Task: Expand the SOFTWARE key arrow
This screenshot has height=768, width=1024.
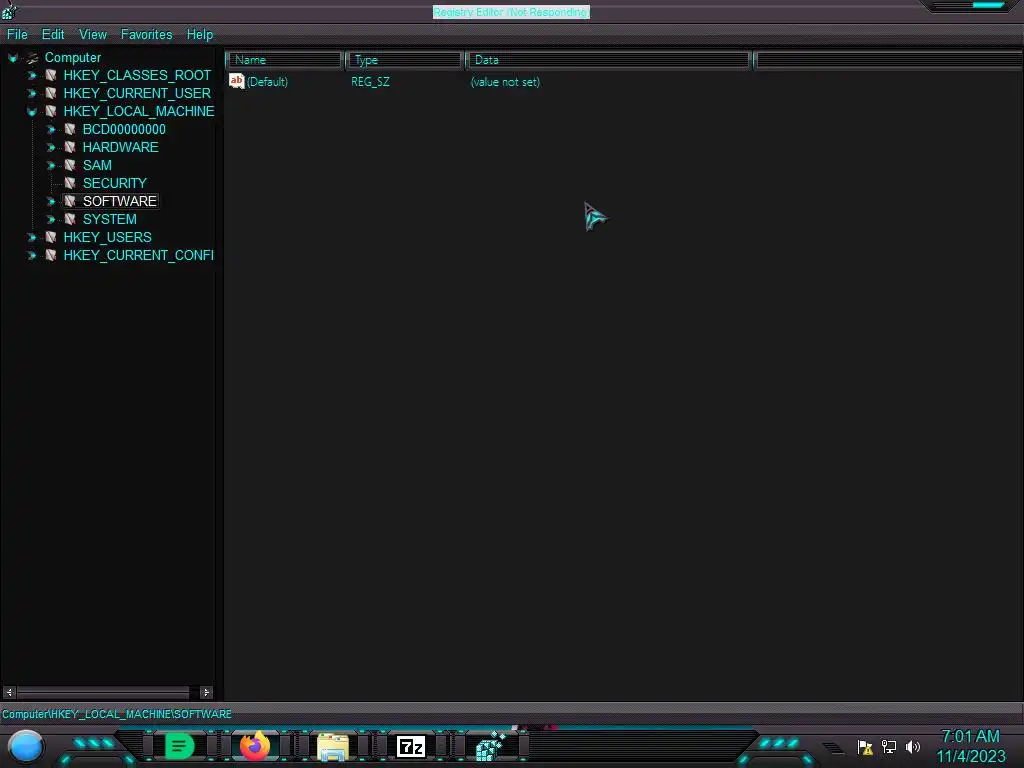Action: (51, 201)
